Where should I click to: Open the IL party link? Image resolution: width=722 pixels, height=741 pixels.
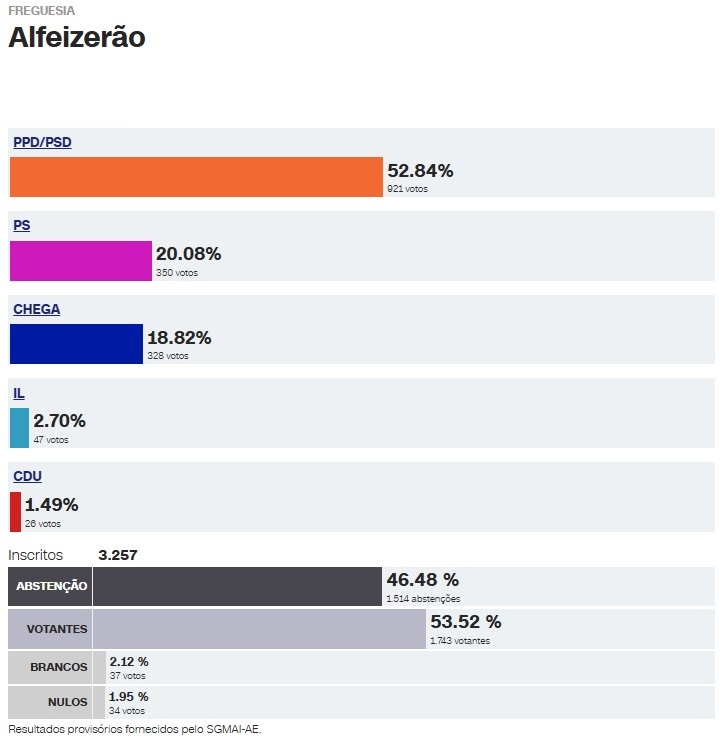point(19,394)
